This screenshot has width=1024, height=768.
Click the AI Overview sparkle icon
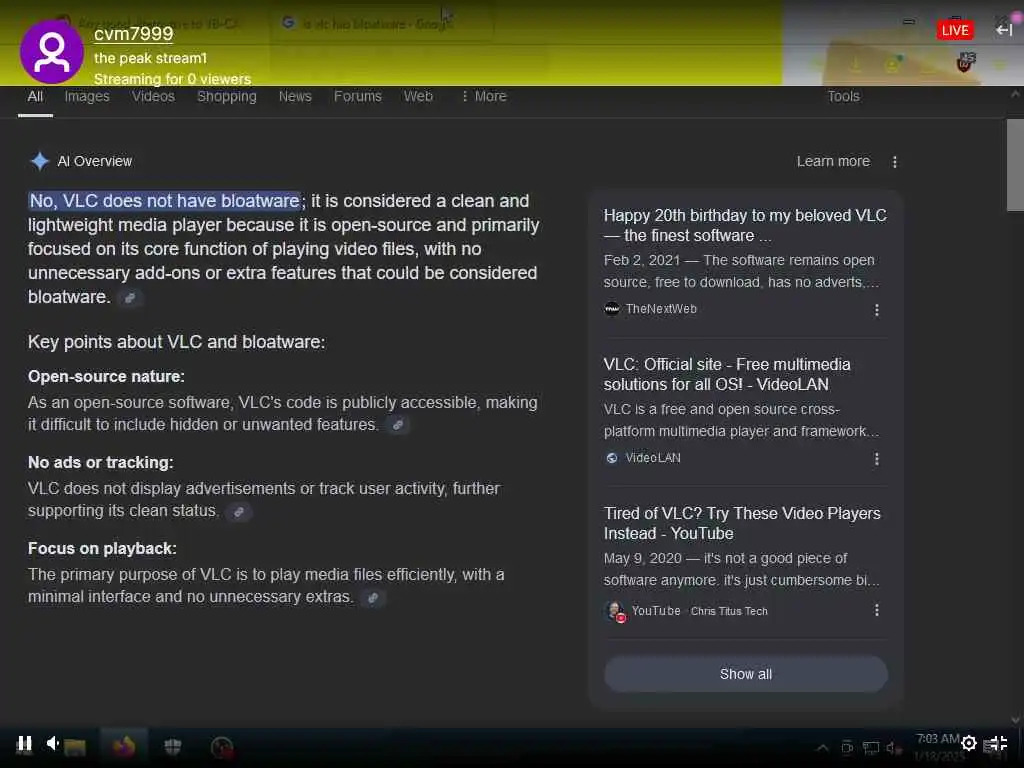tap(40, 161)
